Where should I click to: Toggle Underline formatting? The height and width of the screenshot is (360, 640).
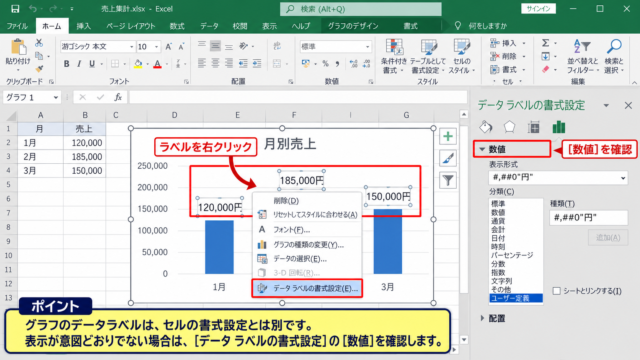click(x=92, y=64)
